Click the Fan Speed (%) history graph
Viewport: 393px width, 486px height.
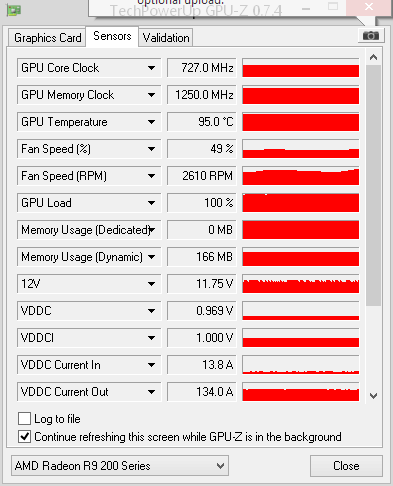coord(301,149)
